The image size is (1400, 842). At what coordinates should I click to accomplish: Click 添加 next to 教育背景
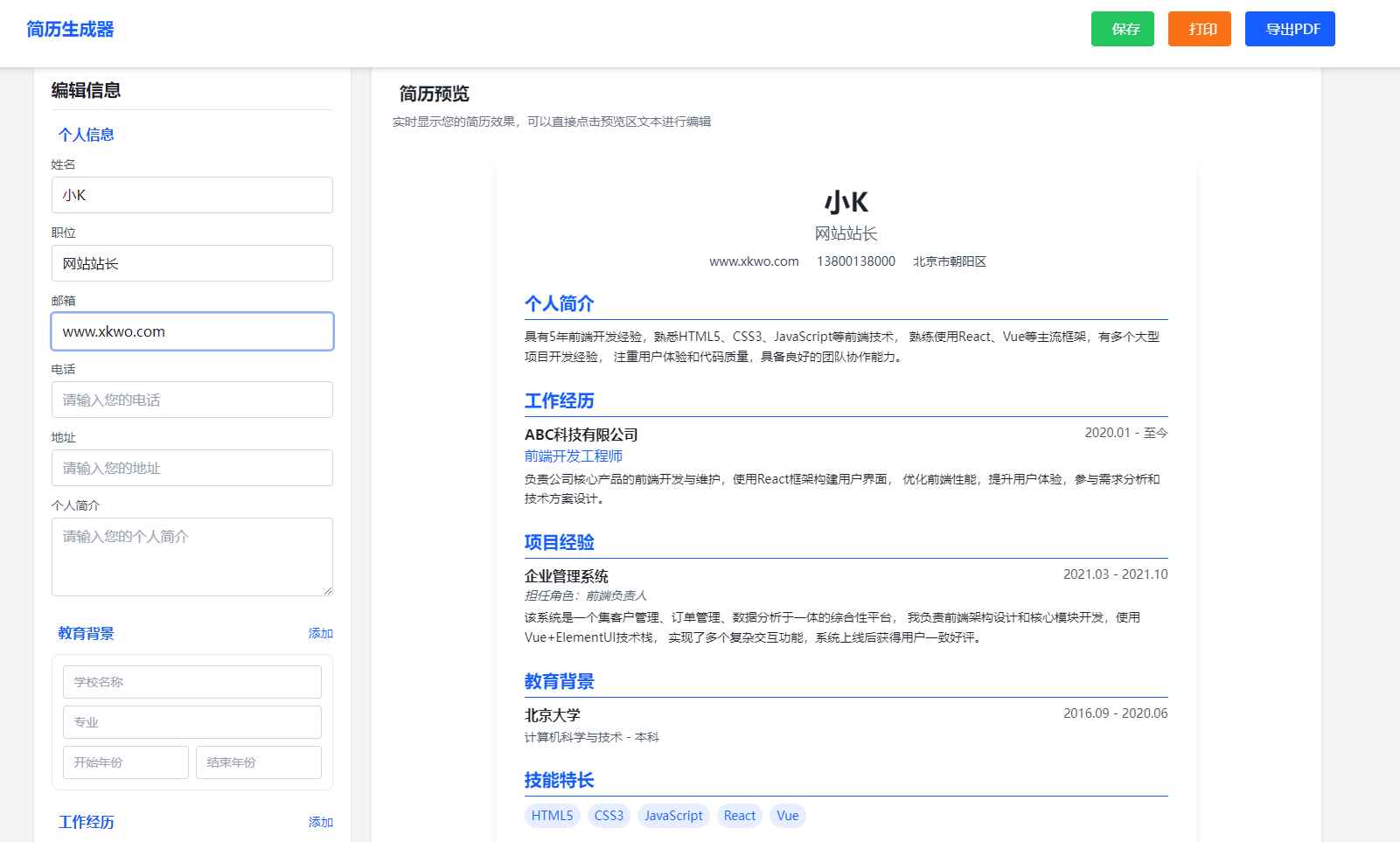tap(321, 633)
